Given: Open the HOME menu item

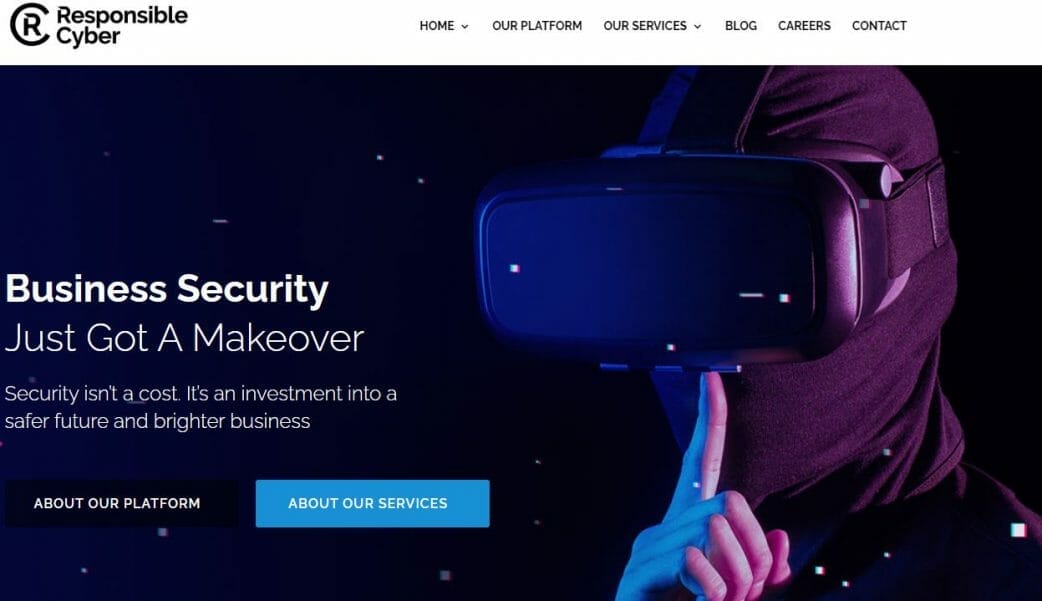Looking at the screenshot, I should [437, 26].
